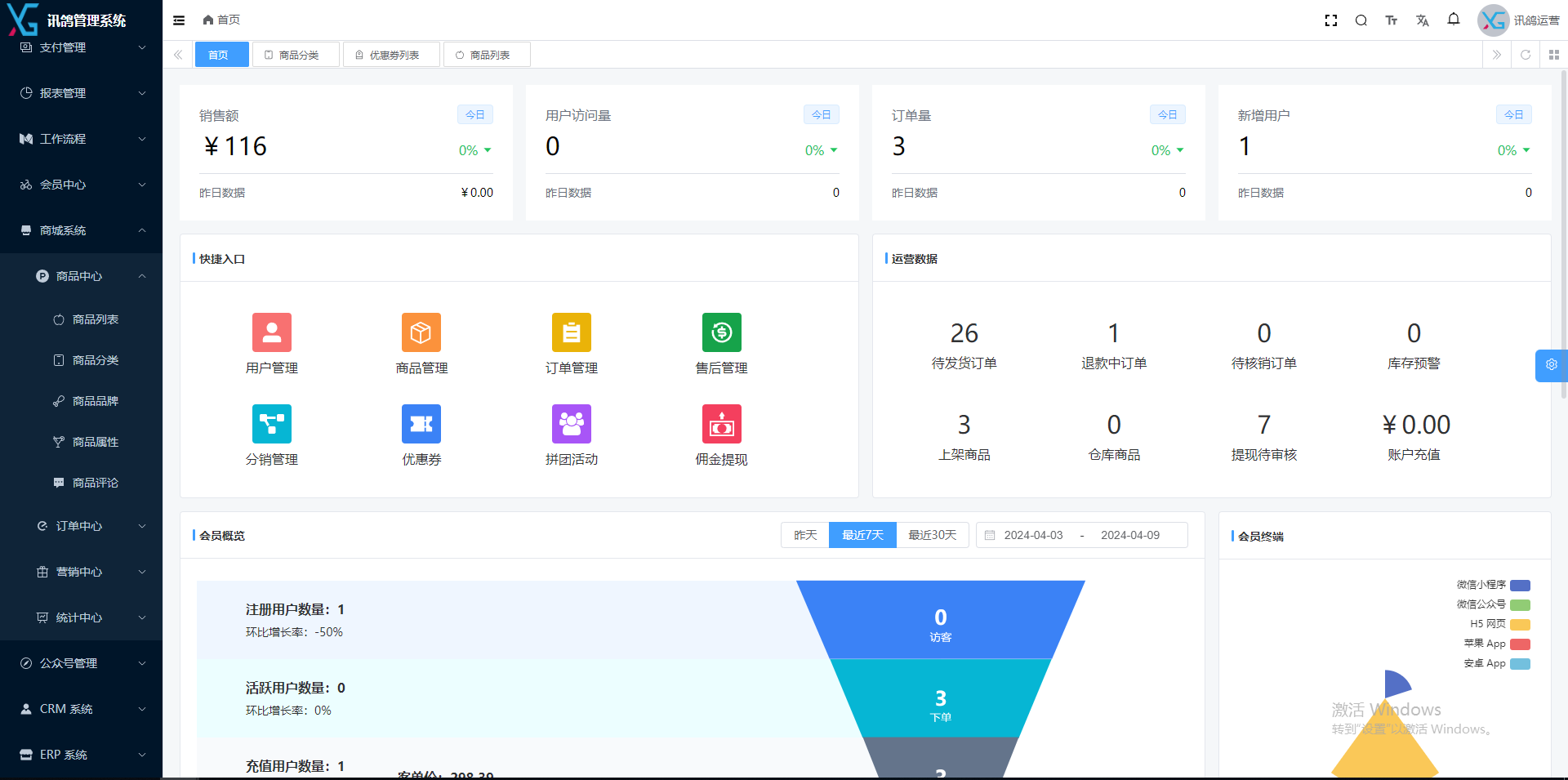The image size is (1568, 780).
Task: Select the 最近7天 range option
Action: click(863, 535)
